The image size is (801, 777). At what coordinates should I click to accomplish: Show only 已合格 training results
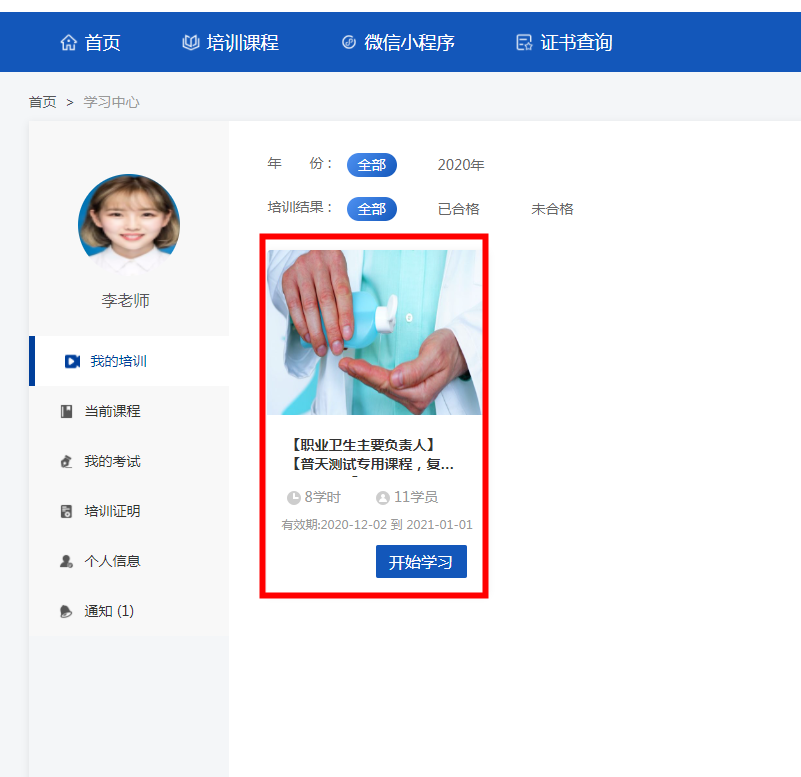458,209
